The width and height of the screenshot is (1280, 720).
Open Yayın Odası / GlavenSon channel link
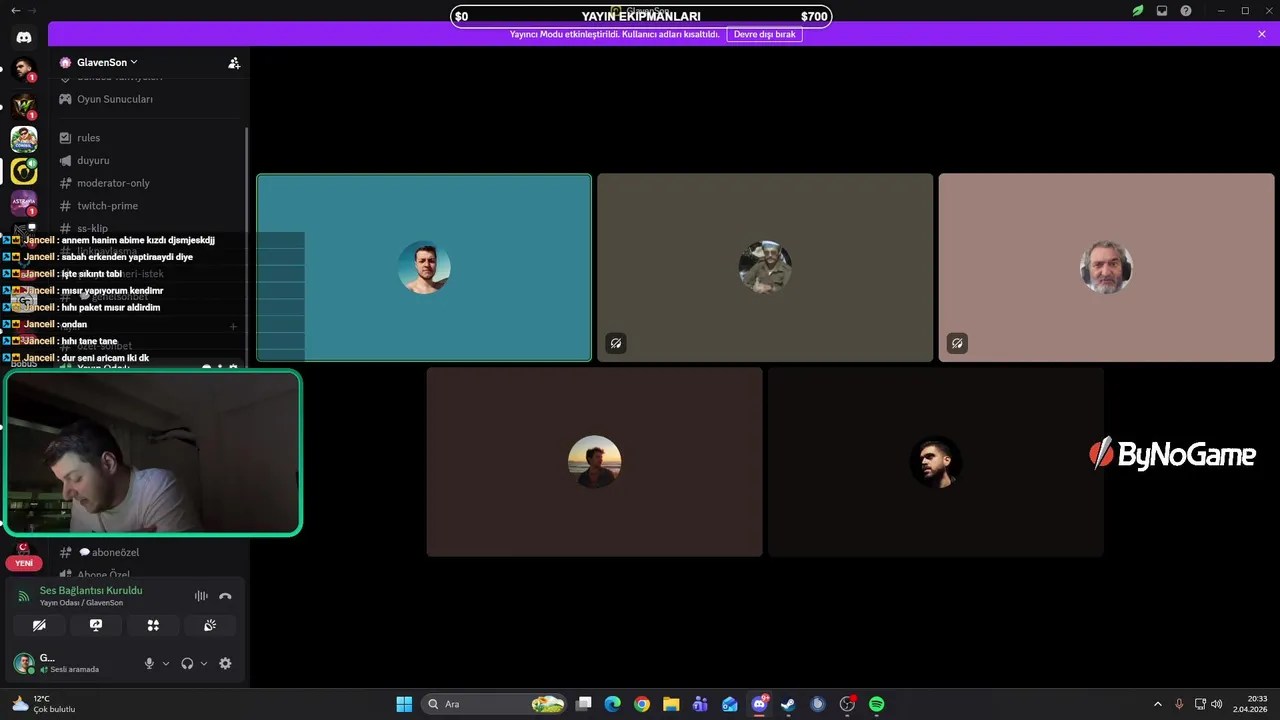tap(82, 603)
